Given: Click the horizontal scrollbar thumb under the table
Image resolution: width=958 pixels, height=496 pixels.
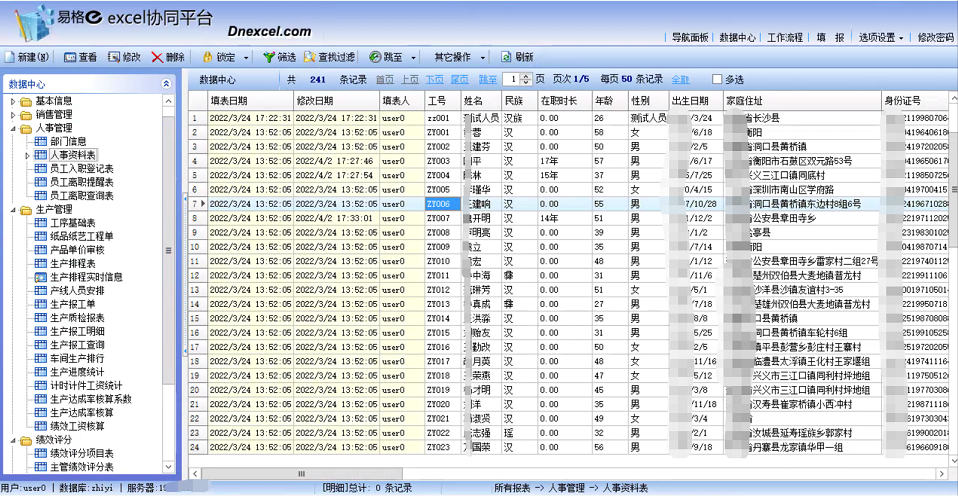Looking at the screenshot, I should (302, 473).
